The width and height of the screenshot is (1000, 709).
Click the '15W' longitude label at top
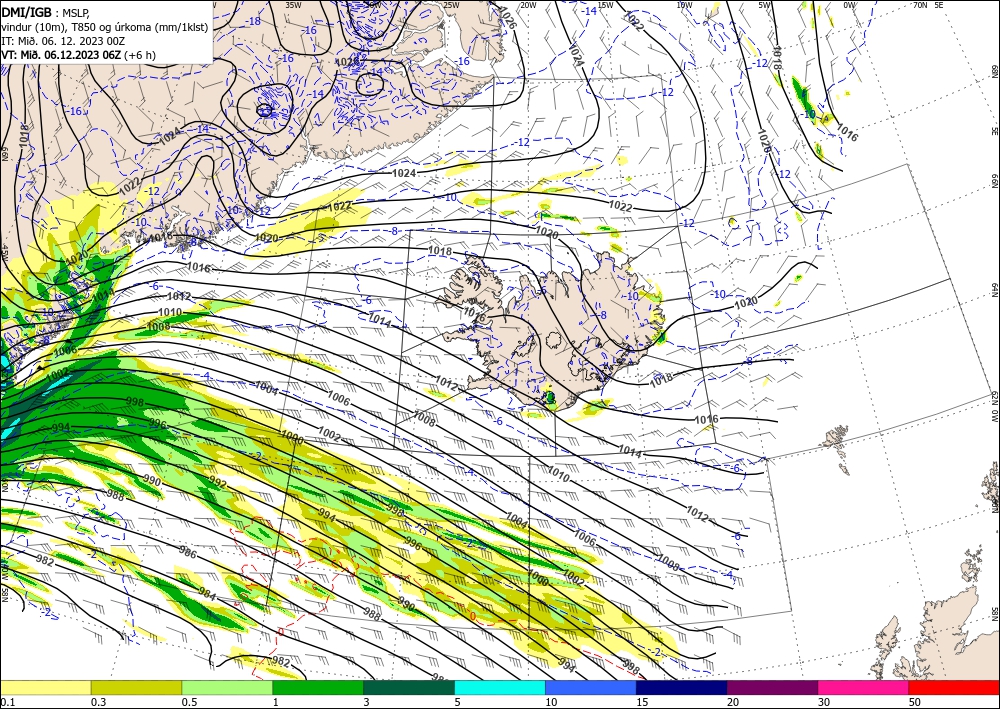click(x=605, y=5)
